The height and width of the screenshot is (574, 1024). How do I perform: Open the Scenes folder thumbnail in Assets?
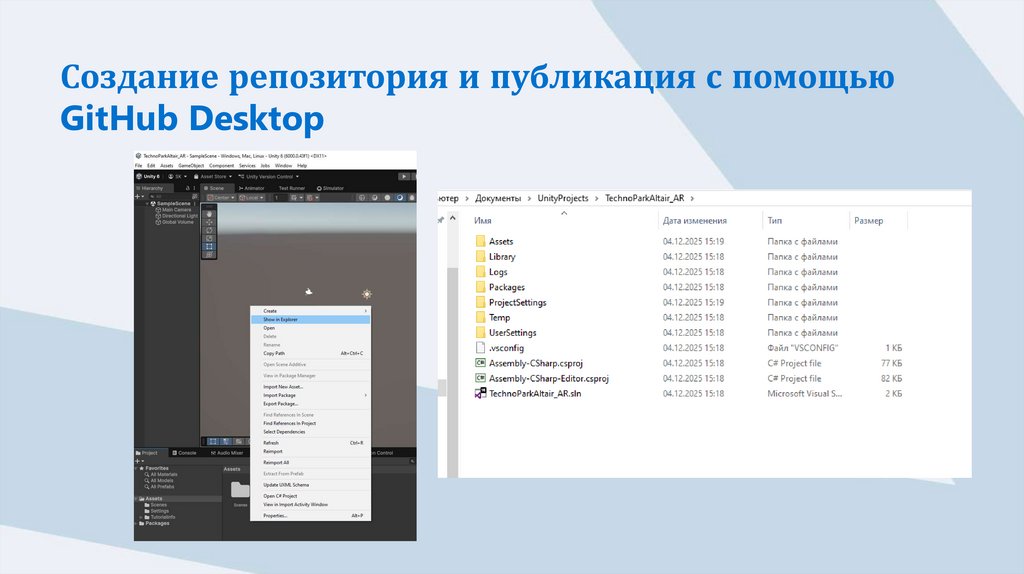pyautogui.click(x=240, y=489)
